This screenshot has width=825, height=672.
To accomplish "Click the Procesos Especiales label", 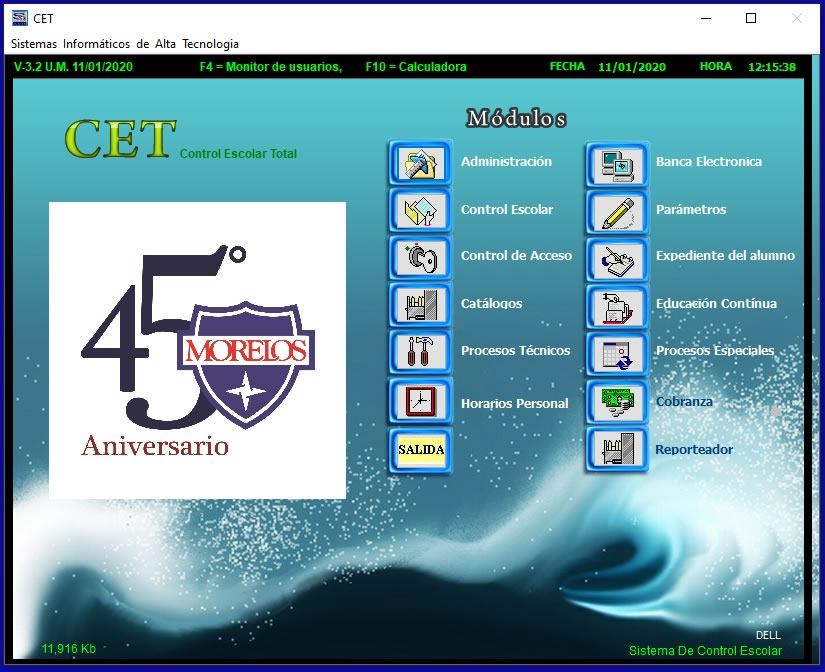I will coord(715,350).
